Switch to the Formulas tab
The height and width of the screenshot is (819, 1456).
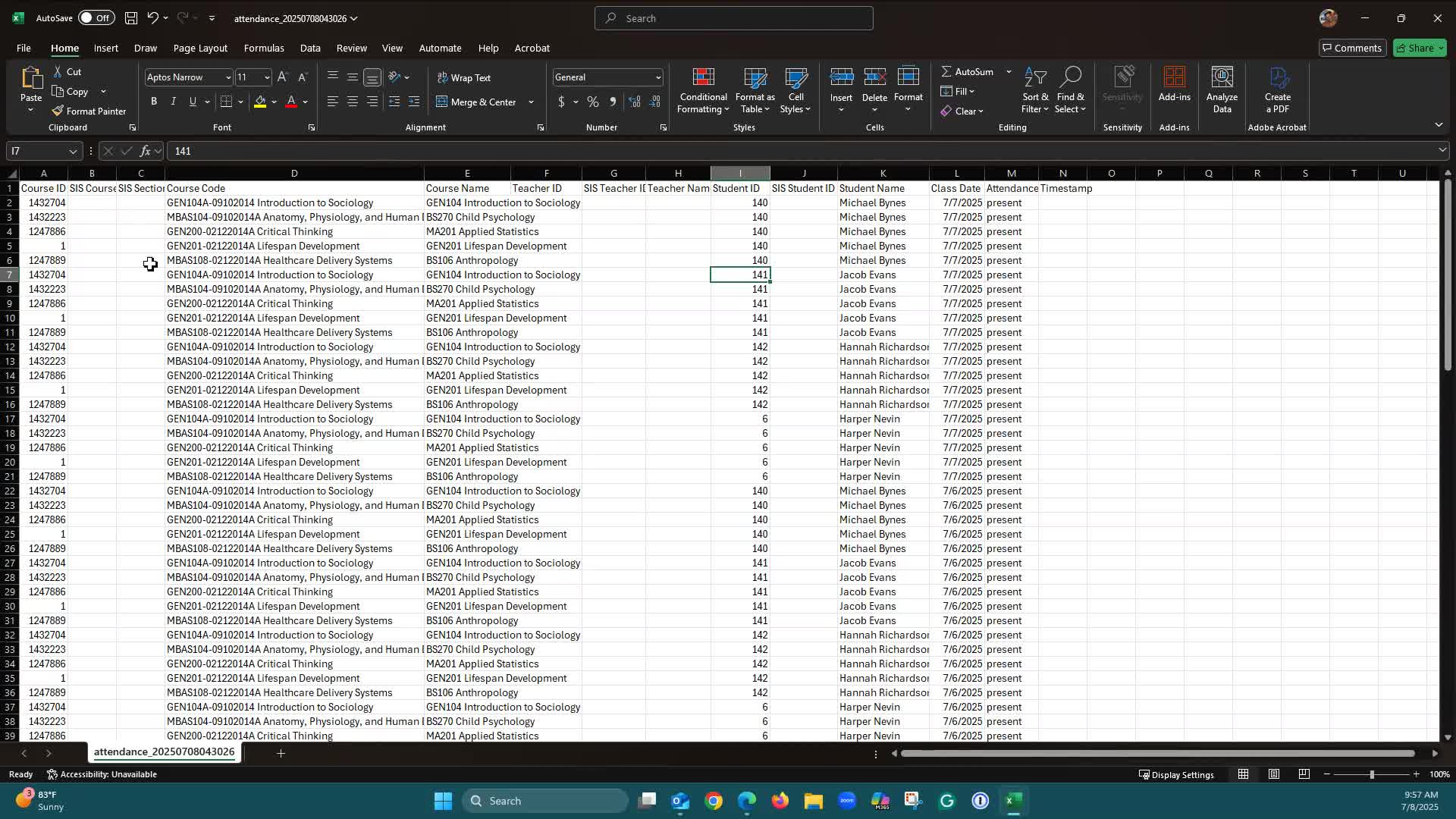point(264,48)
